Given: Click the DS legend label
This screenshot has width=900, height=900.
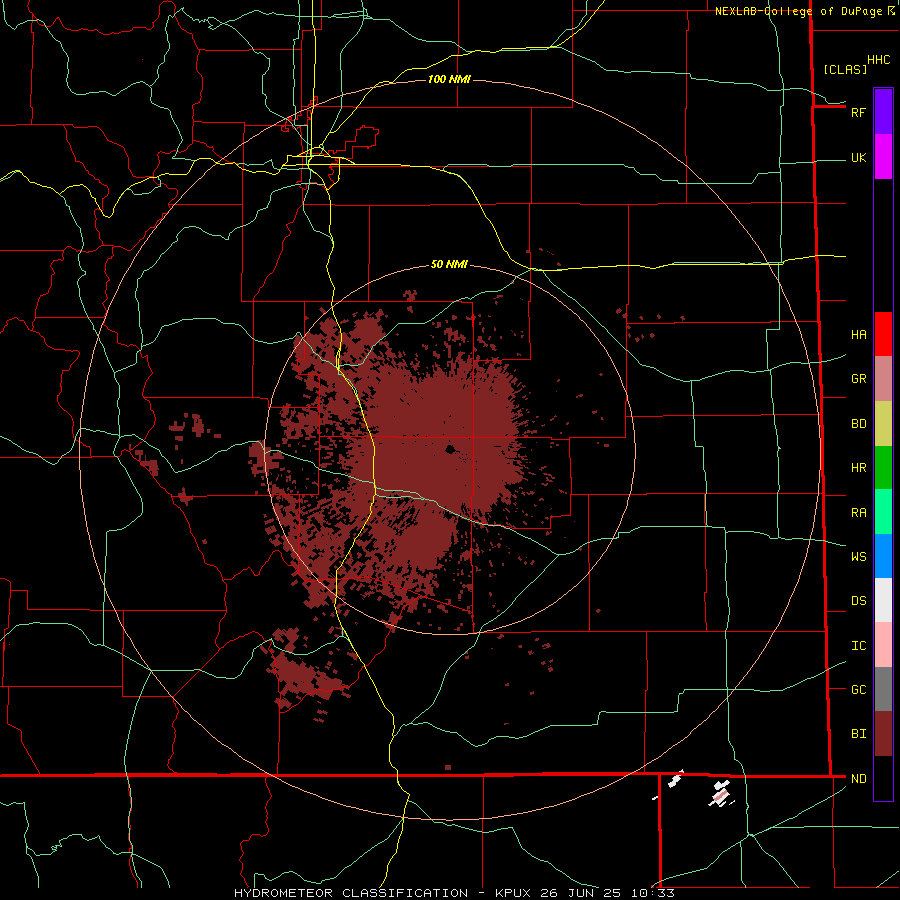Looking at the screenshot, I should pyautogui.click(x=858, y=600).
